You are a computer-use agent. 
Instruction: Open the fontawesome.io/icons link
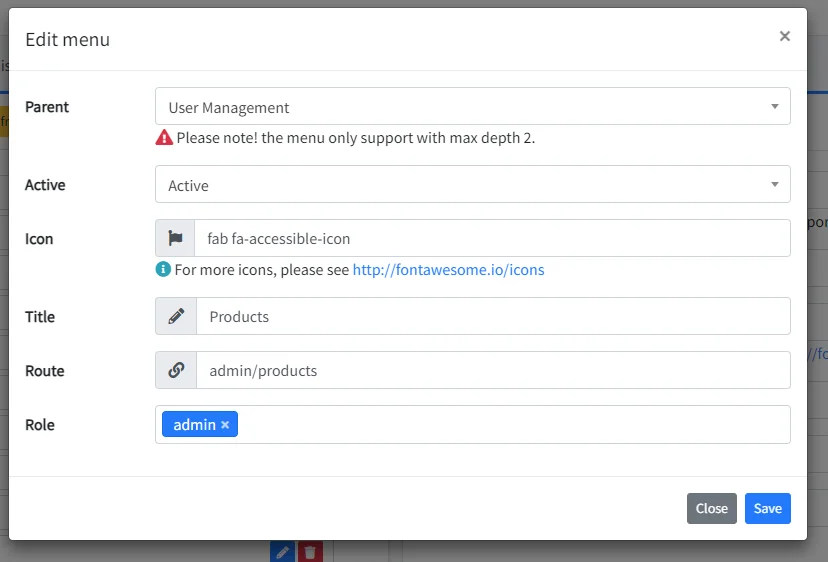coord(448,270)
